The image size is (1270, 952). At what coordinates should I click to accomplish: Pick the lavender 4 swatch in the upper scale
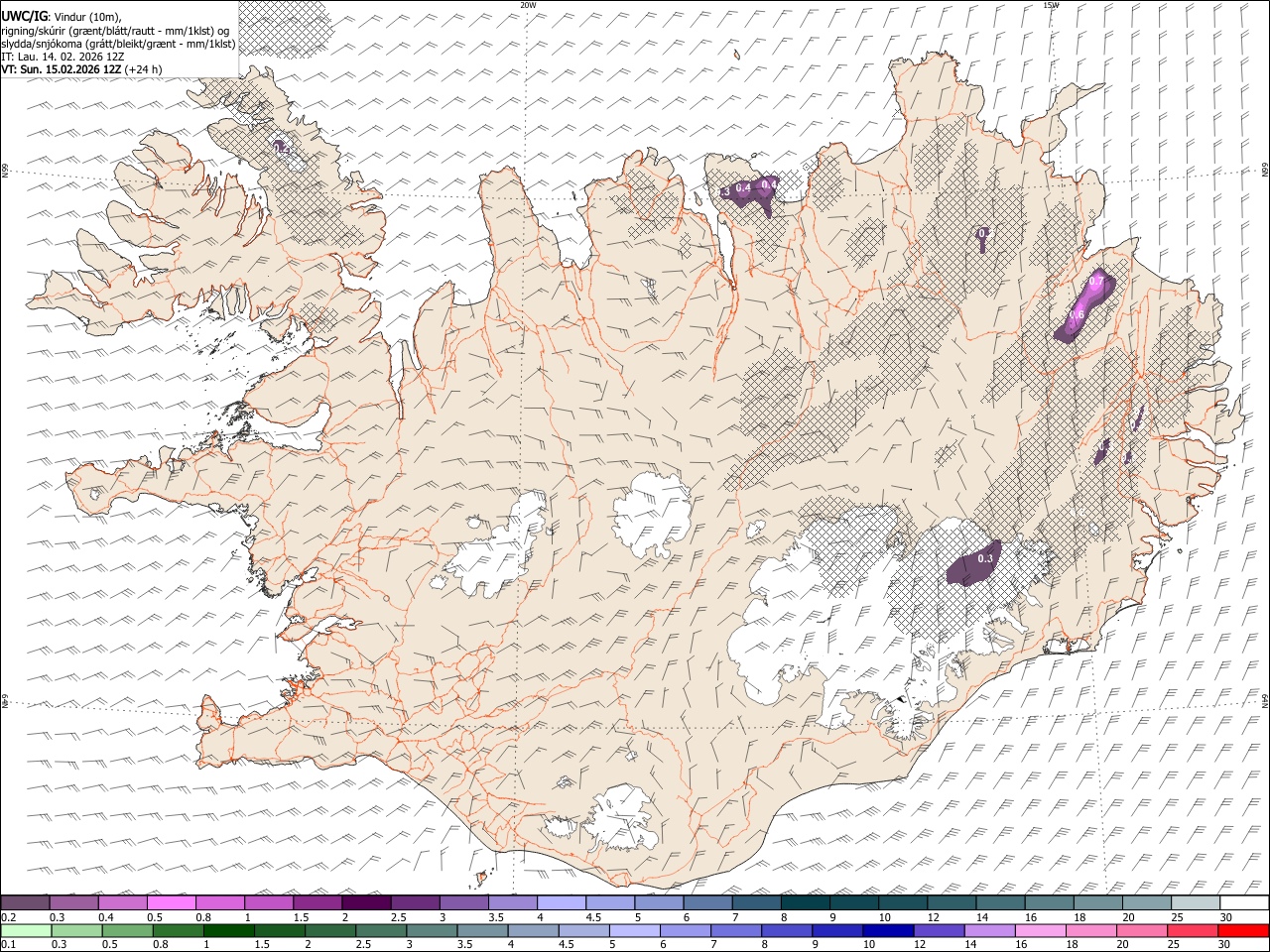(562, 903)
